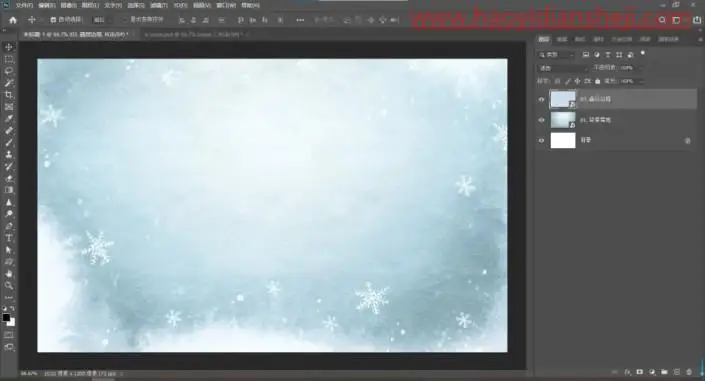
Task: Select the Move tool in the toolbar
Action: (9, 47)
